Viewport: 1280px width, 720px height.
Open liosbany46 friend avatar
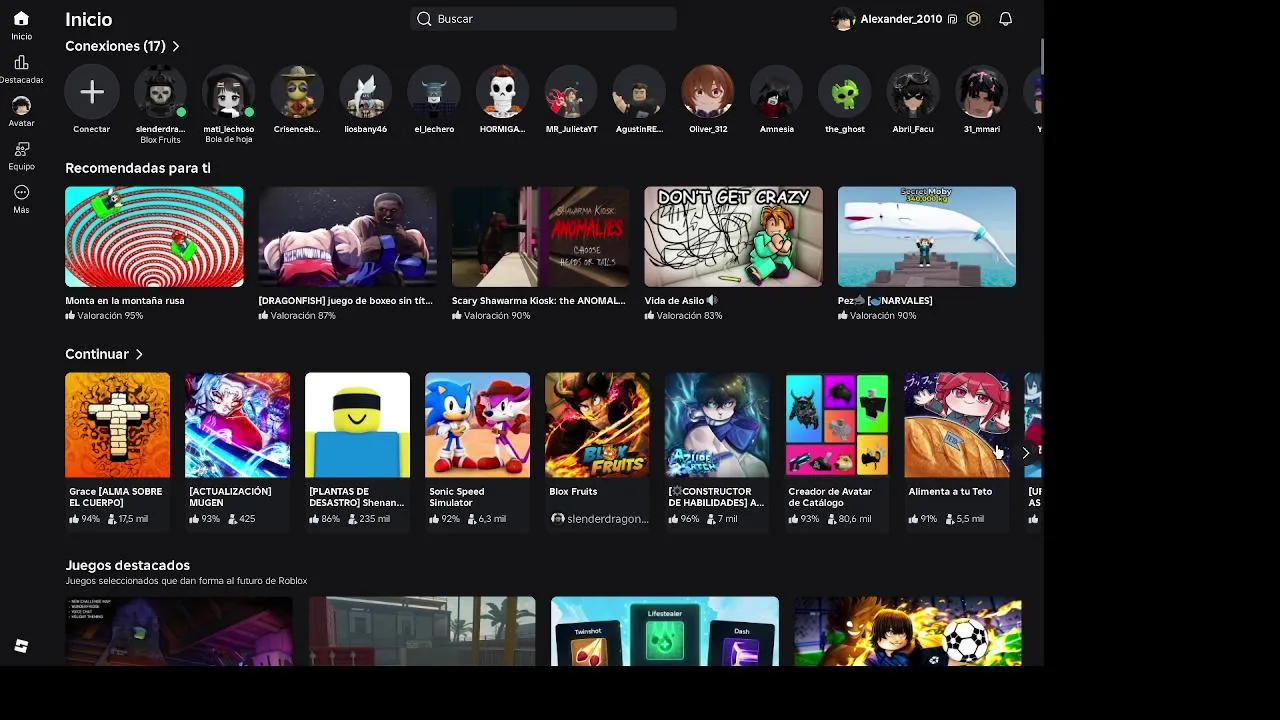click(x=365, y=93)
